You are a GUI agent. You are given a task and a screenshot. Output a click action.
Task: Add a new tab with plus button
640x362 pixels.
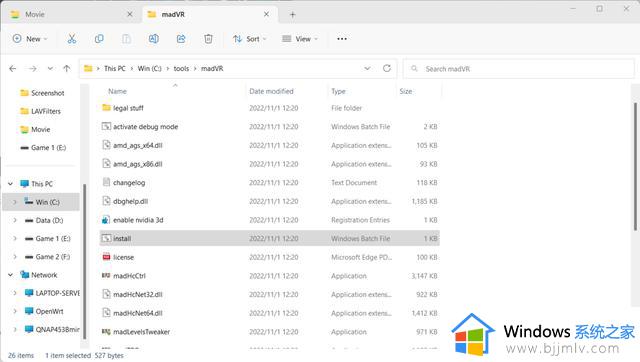293,15
